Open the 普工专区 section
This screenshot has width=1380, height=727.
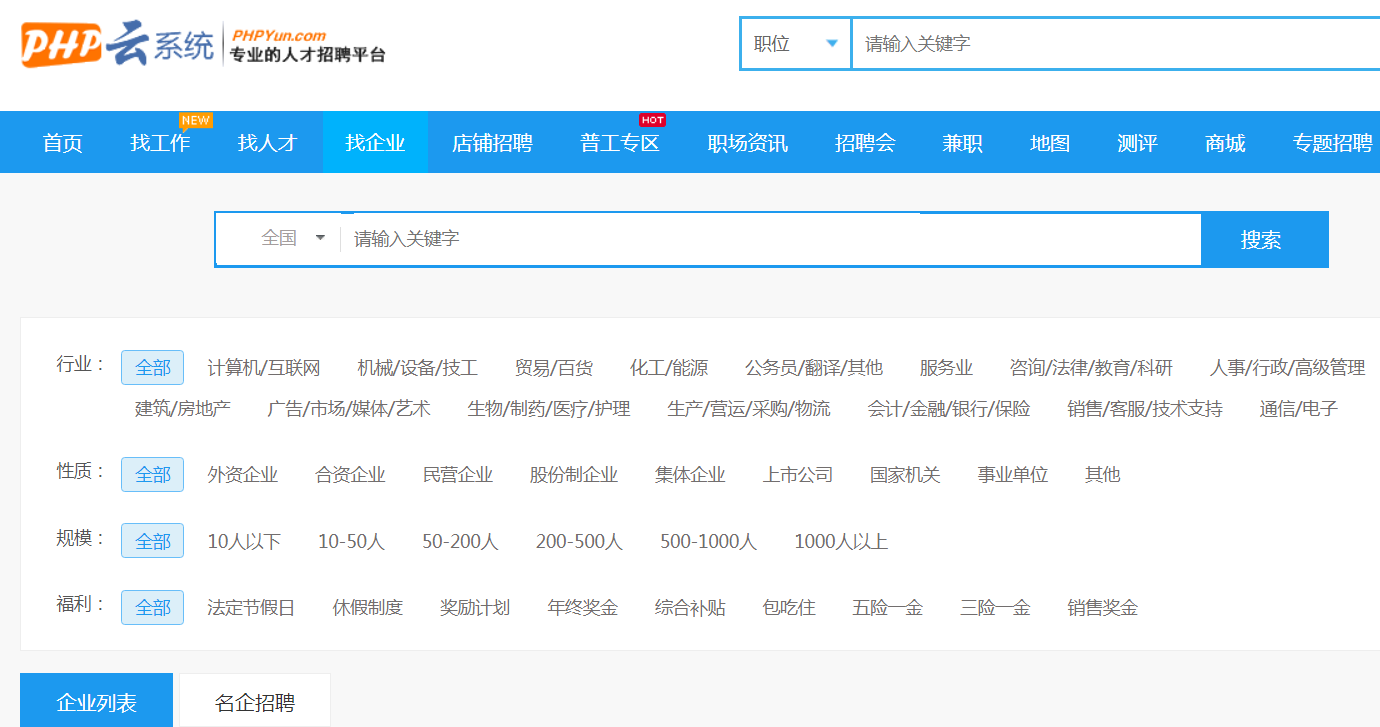(x=618, y=142)
